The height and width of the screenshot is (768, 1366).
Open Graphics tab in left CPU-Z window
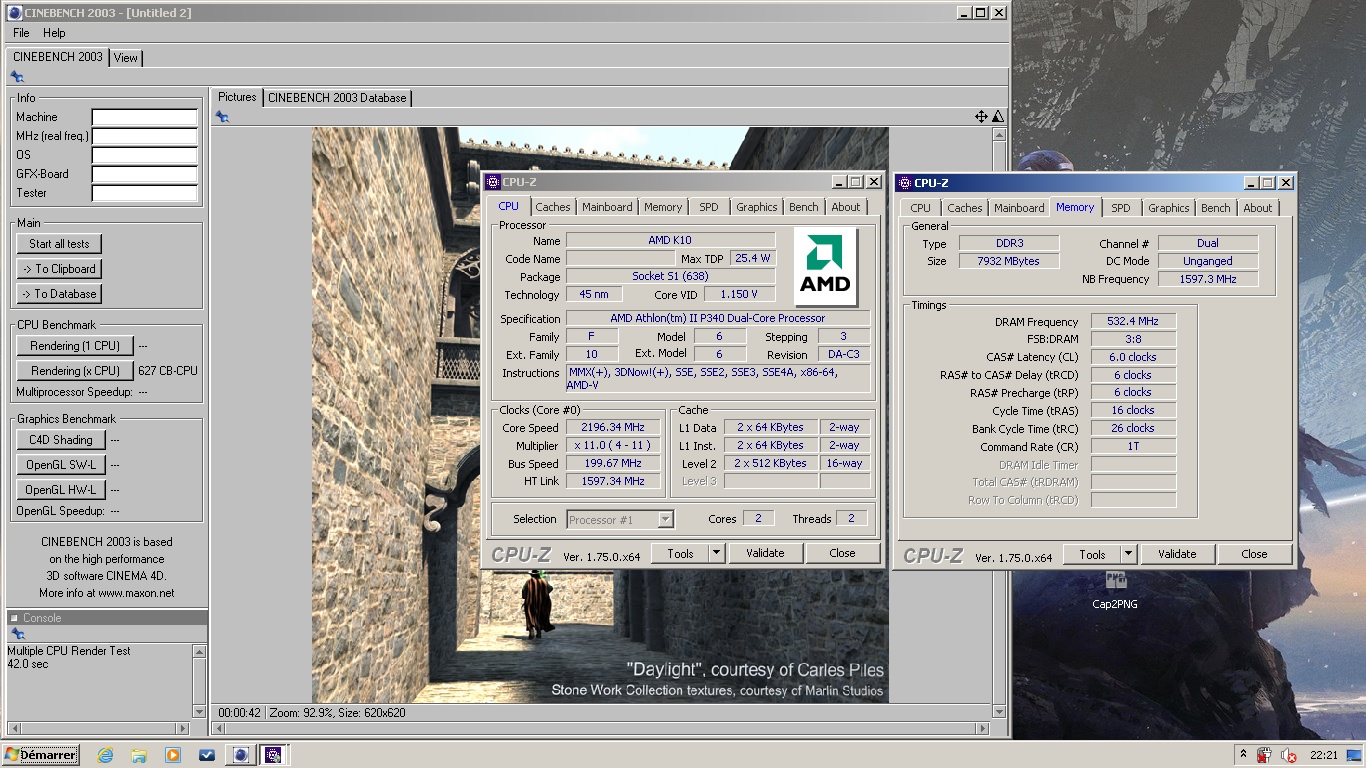[x=757, y=207]
